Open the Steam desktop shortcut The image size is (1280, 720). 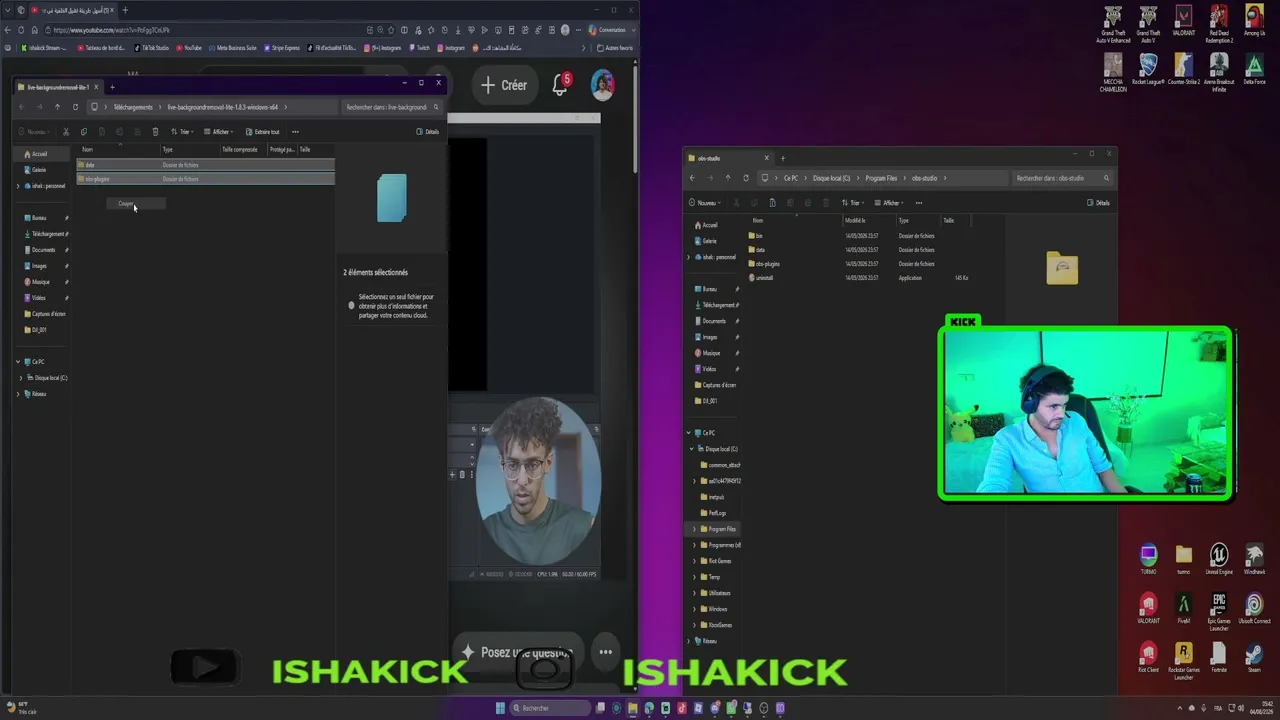point(1254,659)
